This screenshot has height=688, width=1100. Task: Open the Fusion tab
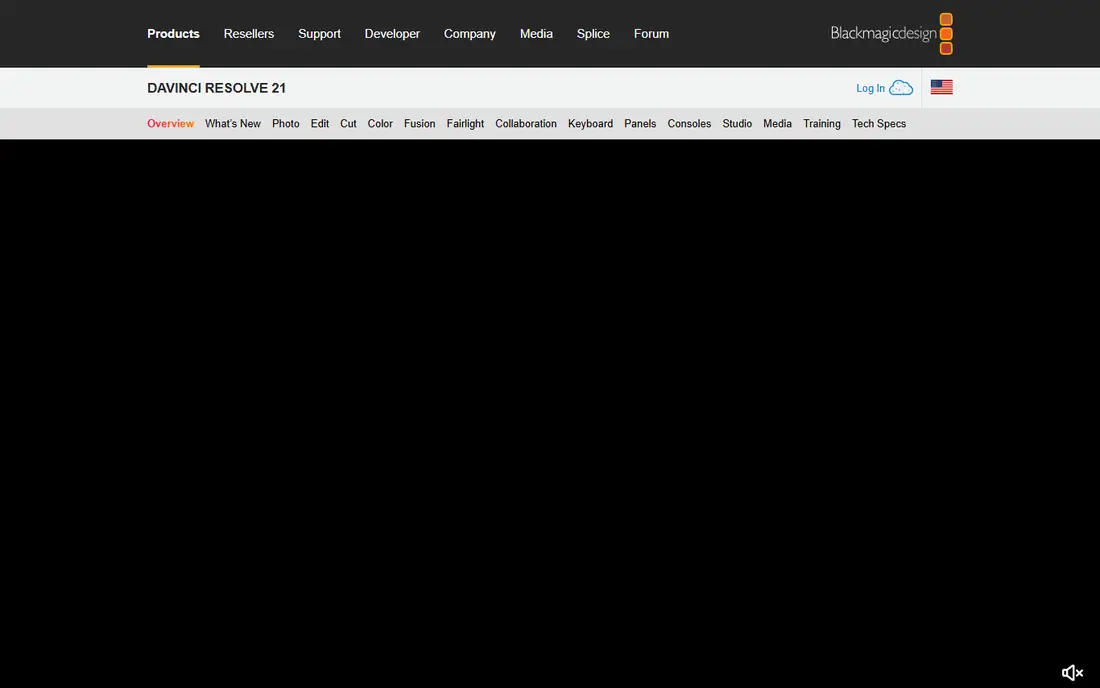pos(420,123)
